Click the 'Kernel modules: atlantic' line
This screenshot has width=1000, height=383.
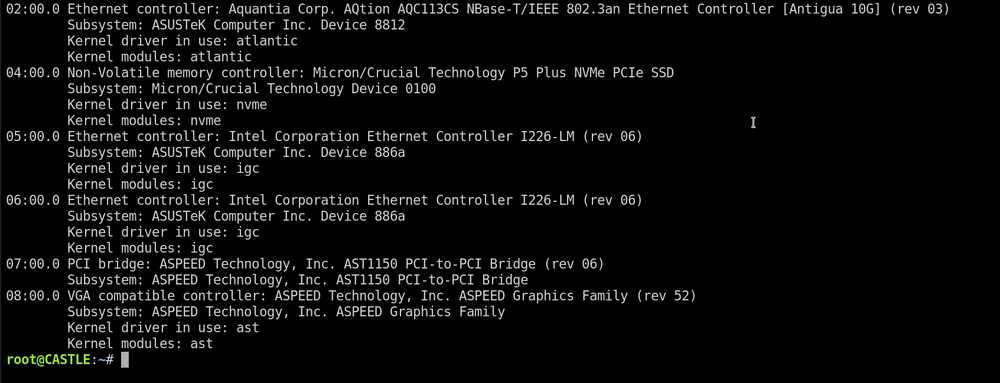(x=159, y=57)
